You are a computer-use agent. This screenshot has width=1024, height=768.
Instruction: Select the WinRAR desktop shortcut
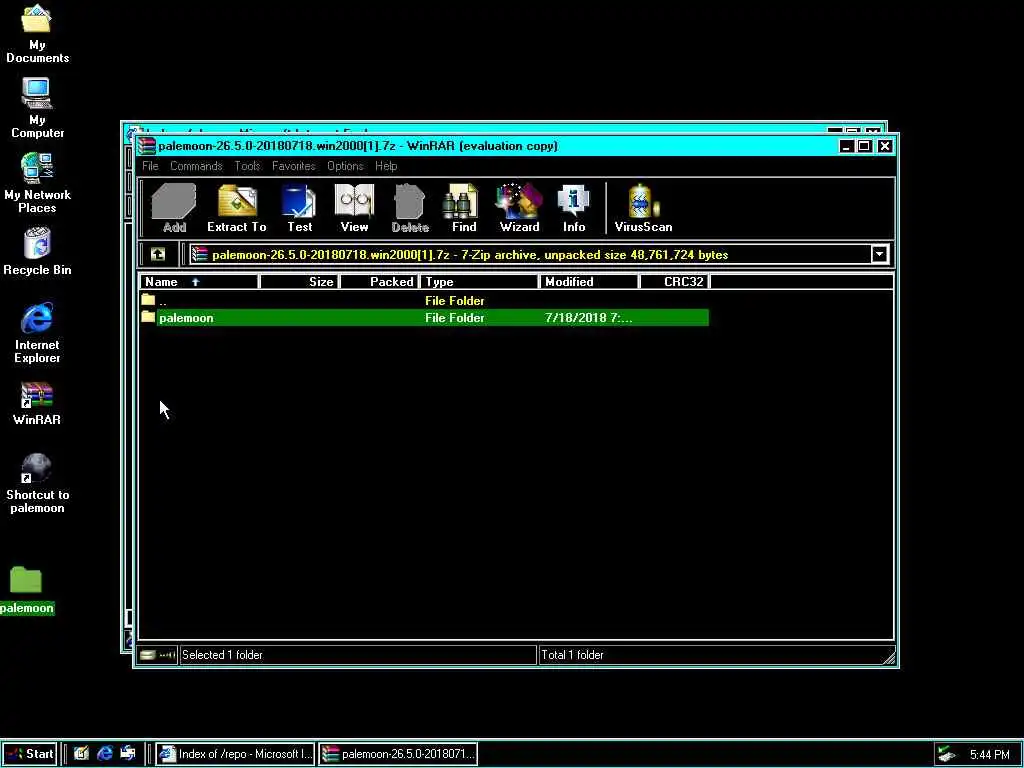pyautogui.click(x=37, y=404)
